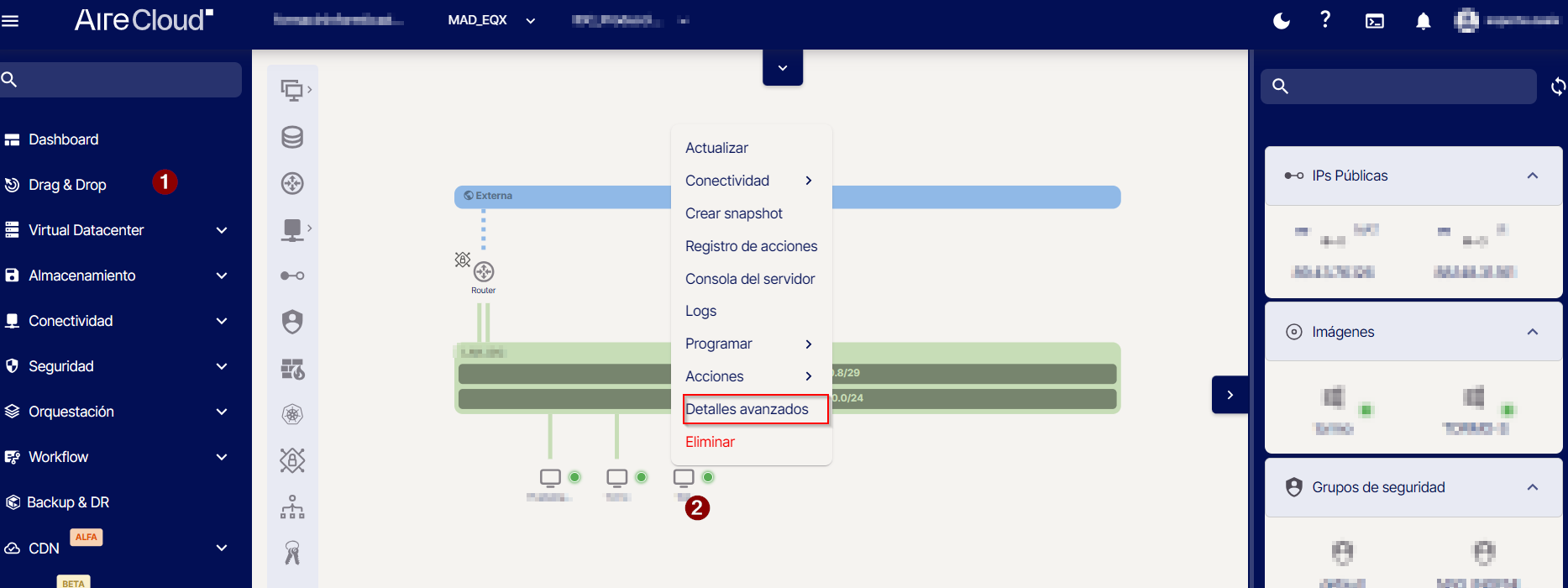
Task: Open the MAD_EQX region dropdown
Action: pos(491,20)
